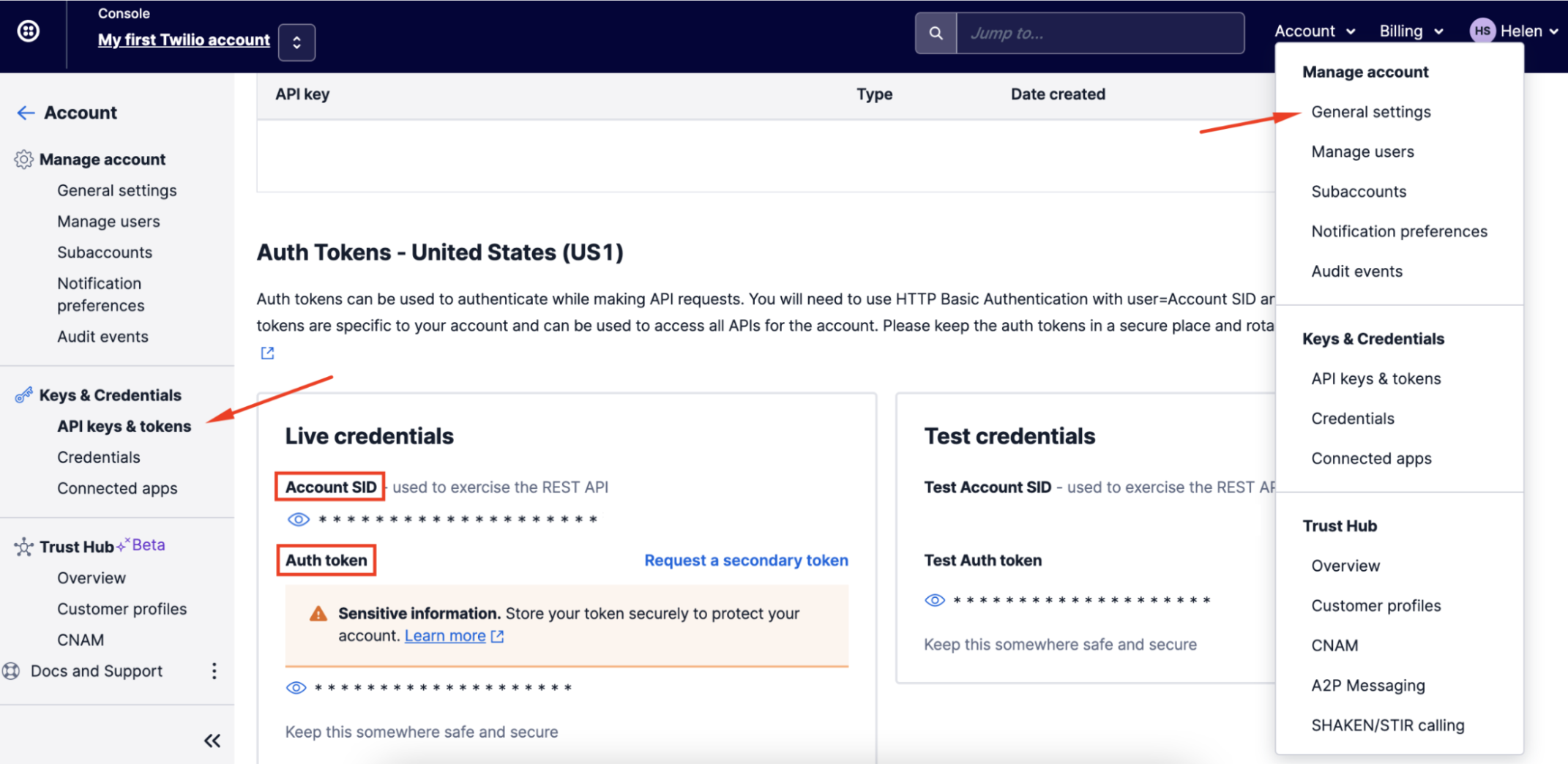Click the Jump to search field
The image size is (1568, 764).
1100,33
